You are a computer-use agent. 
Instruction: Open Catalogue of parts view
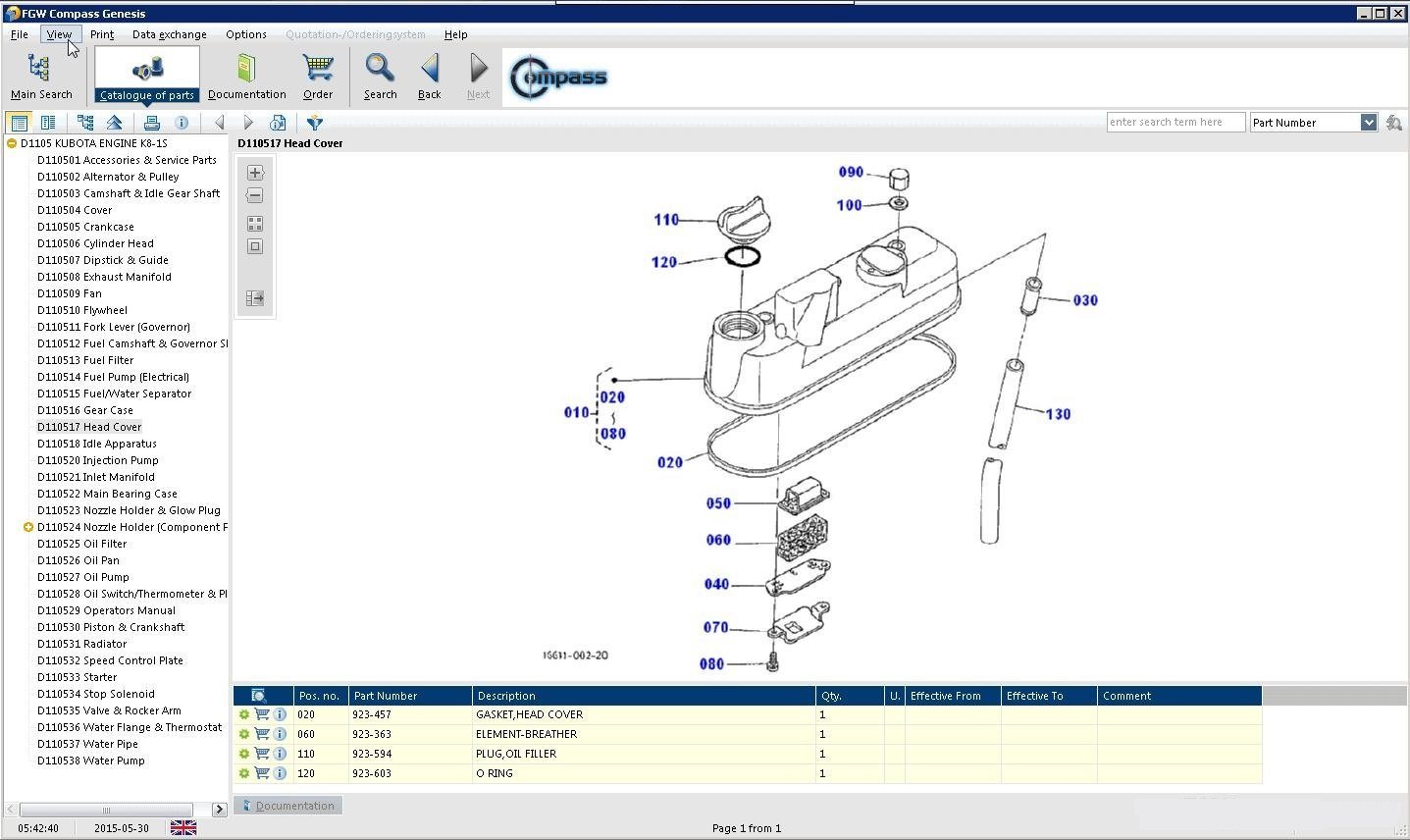click(147, 77)
